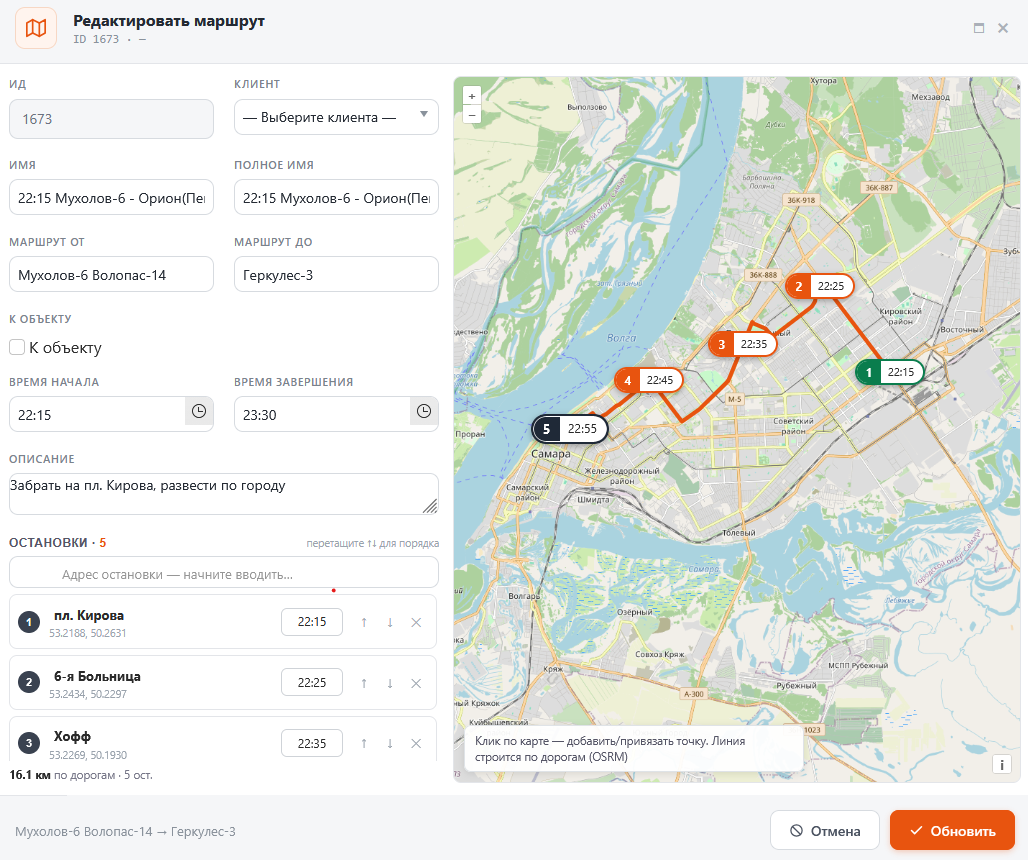Zoom in on the map
Image resolution: width=1028 pixels, height=860 pixels.
pyautogui.click(x=471, y=96)
